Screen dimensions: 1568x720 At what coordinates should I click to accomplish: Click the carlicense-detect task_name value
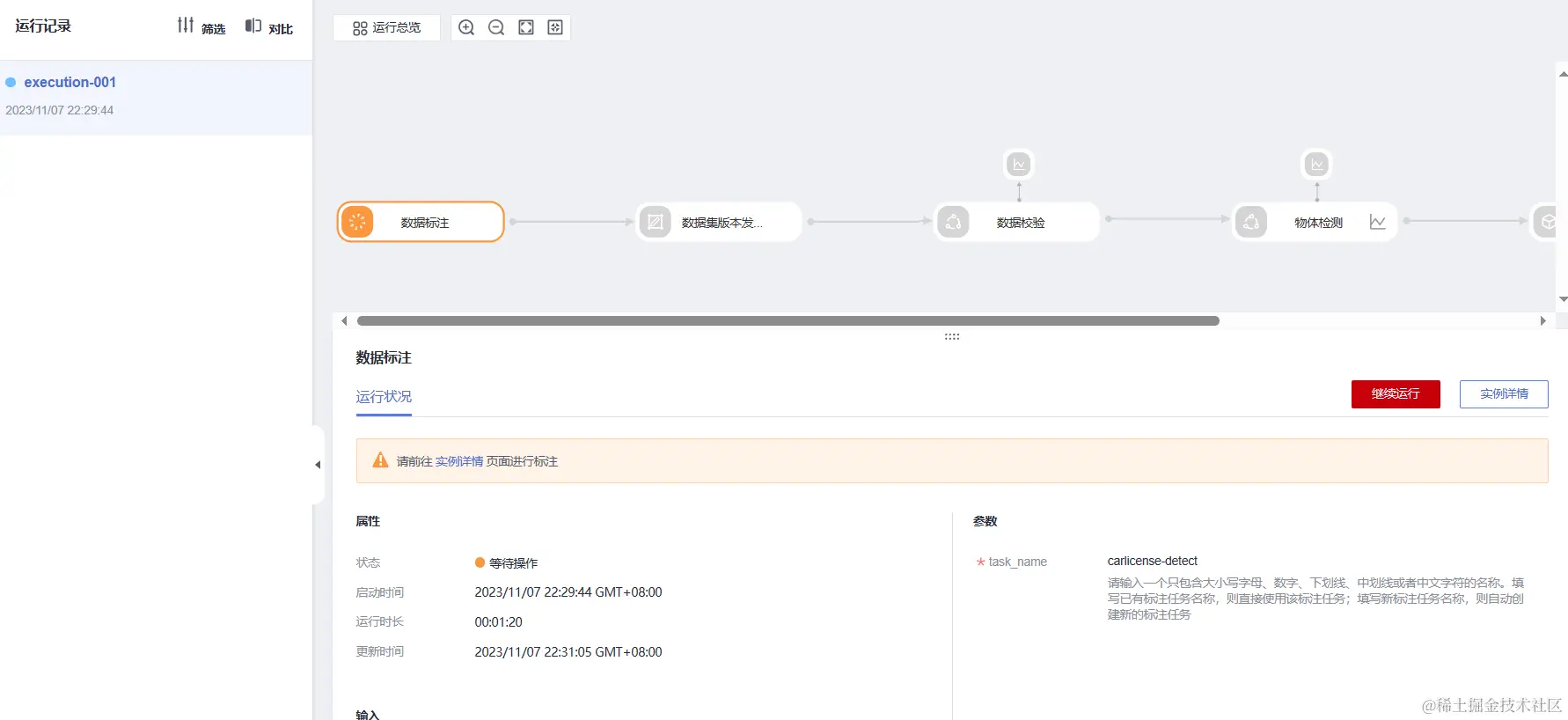1153,561
